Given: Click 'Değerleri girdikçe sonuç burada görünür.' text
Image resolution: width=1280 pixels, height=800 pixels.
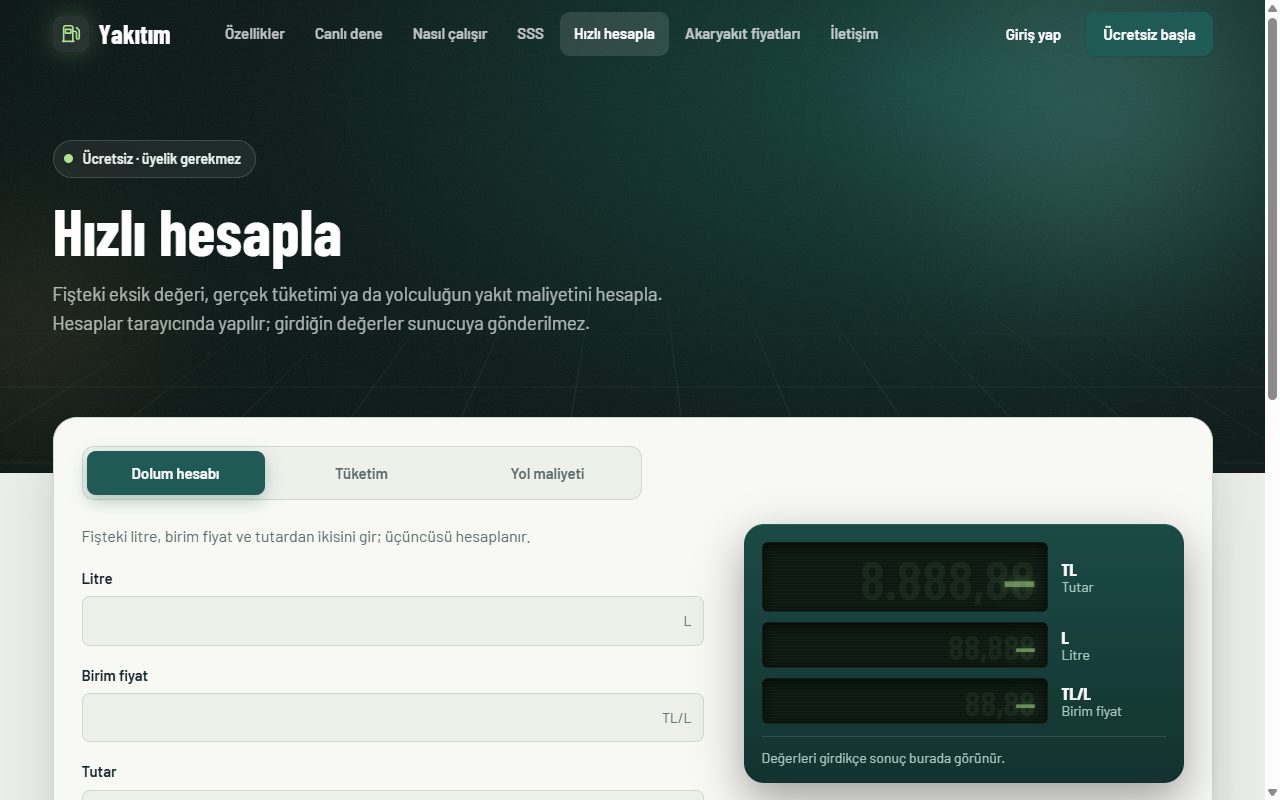Looking at the screenshot, I should [883, 758].
